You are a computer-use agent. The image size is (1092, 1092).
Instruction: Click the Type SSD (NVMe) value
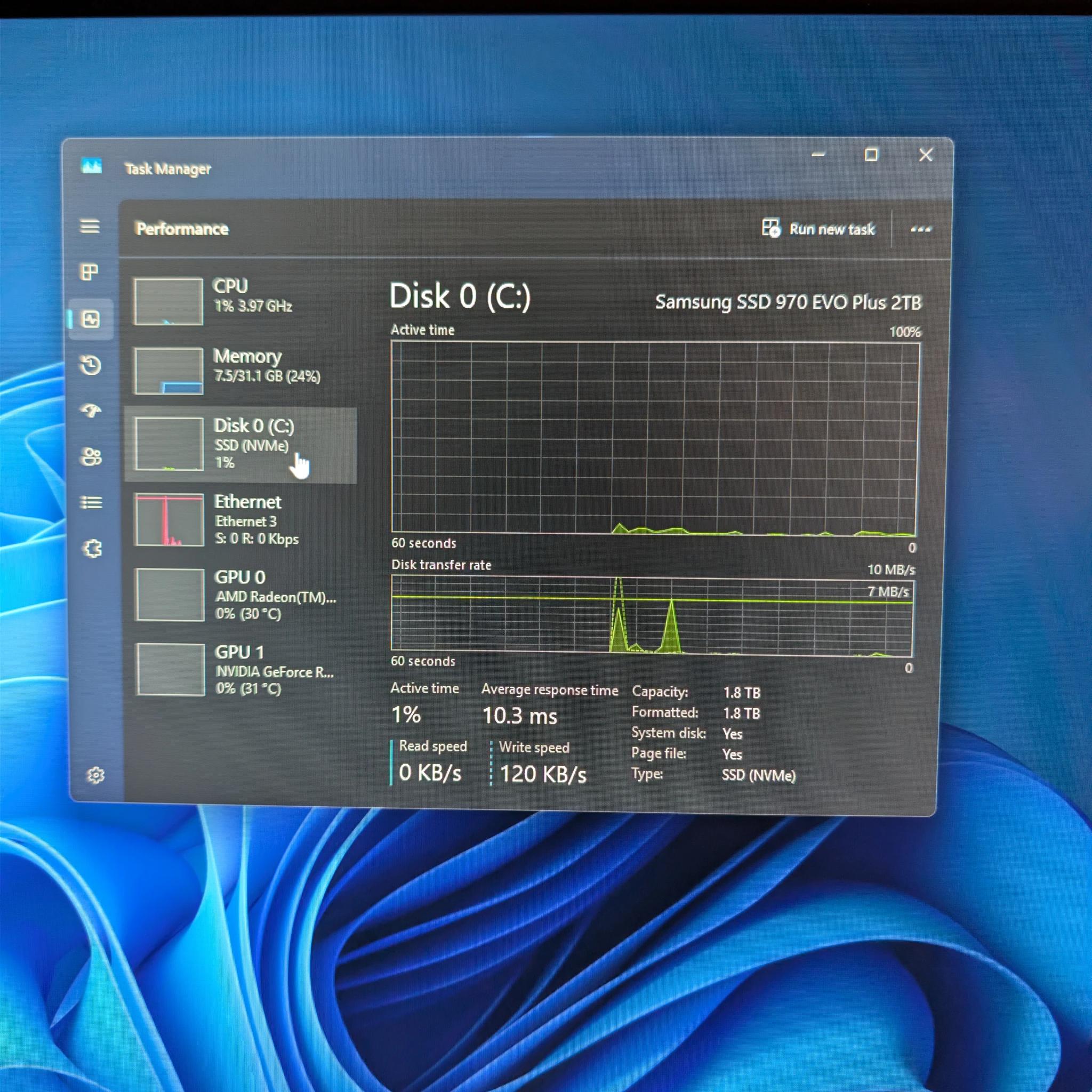(x=759, y=775)
